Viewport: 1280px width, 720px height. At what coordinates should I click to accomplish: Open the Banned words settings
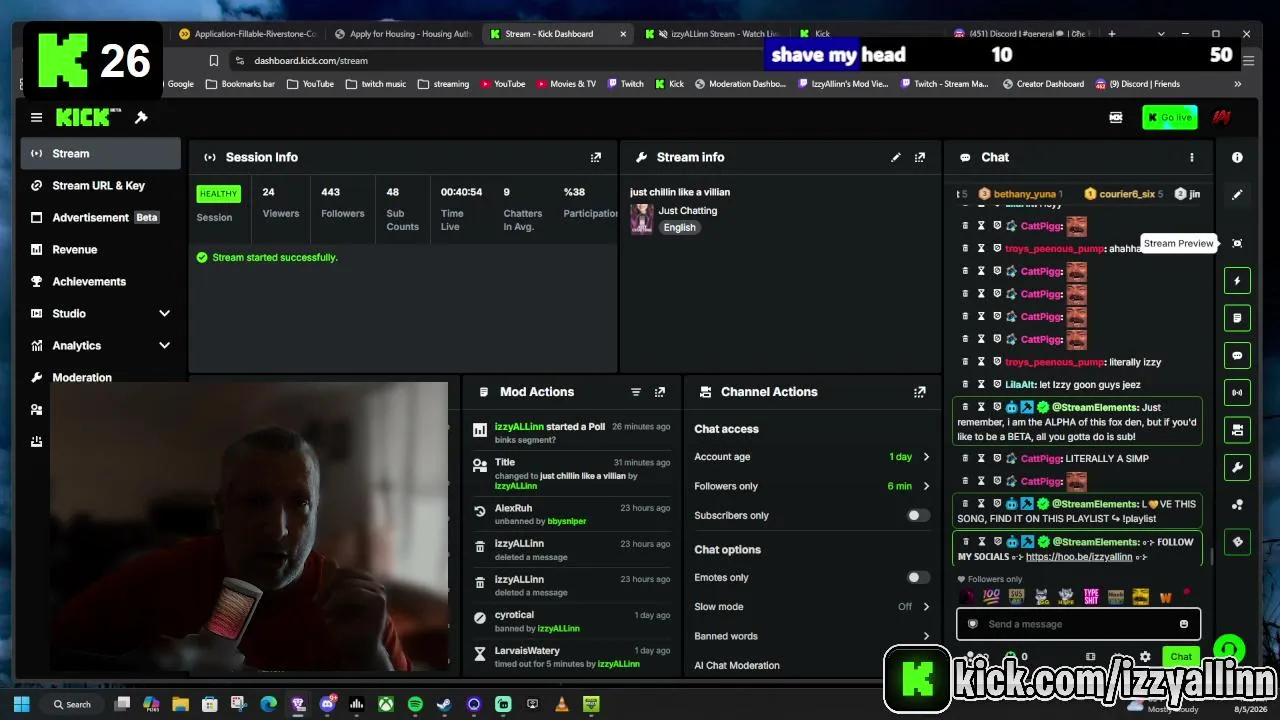812,636
